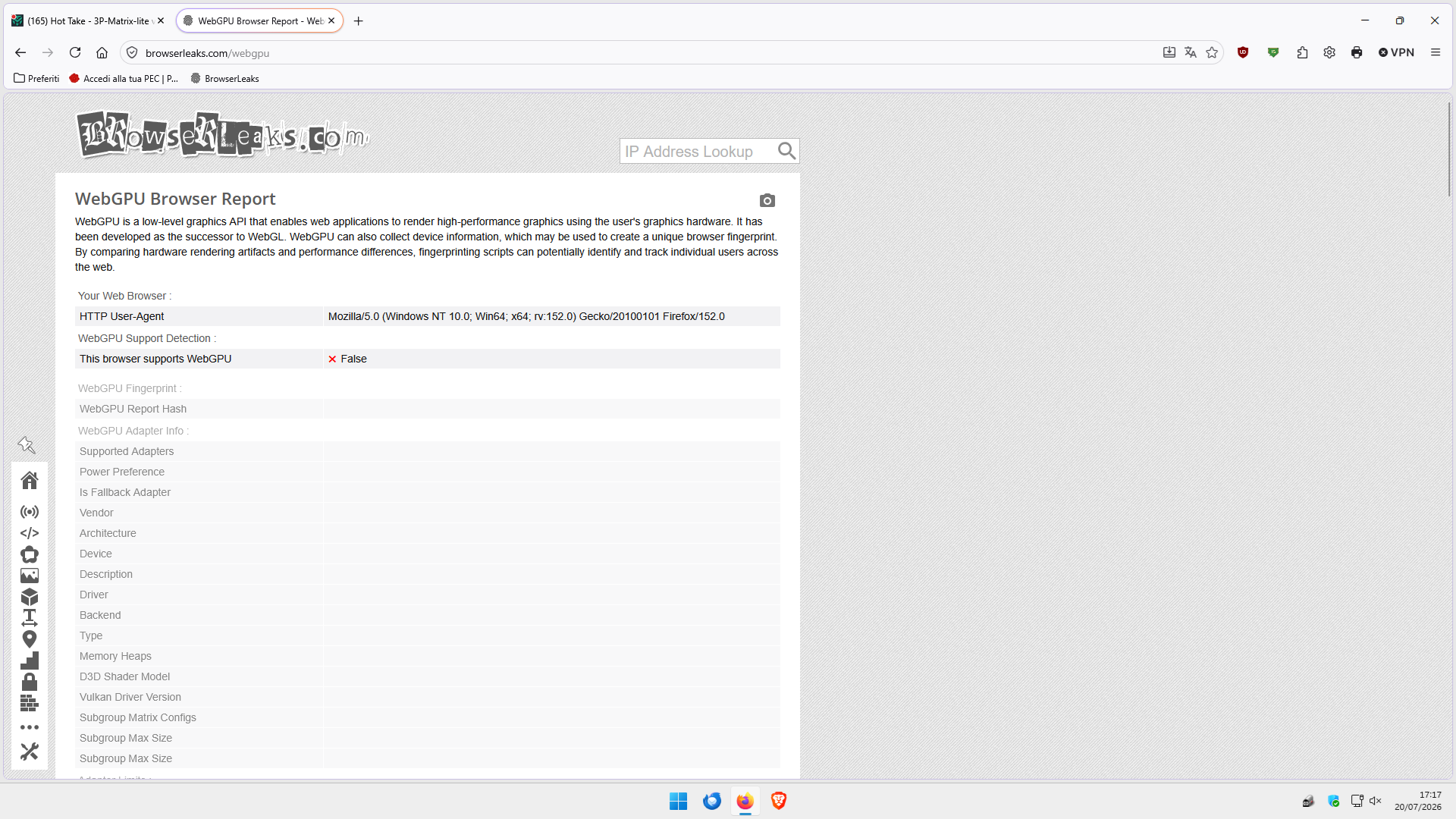
Task: Open the sidebar brick wall icon
Action: (30, 703)
